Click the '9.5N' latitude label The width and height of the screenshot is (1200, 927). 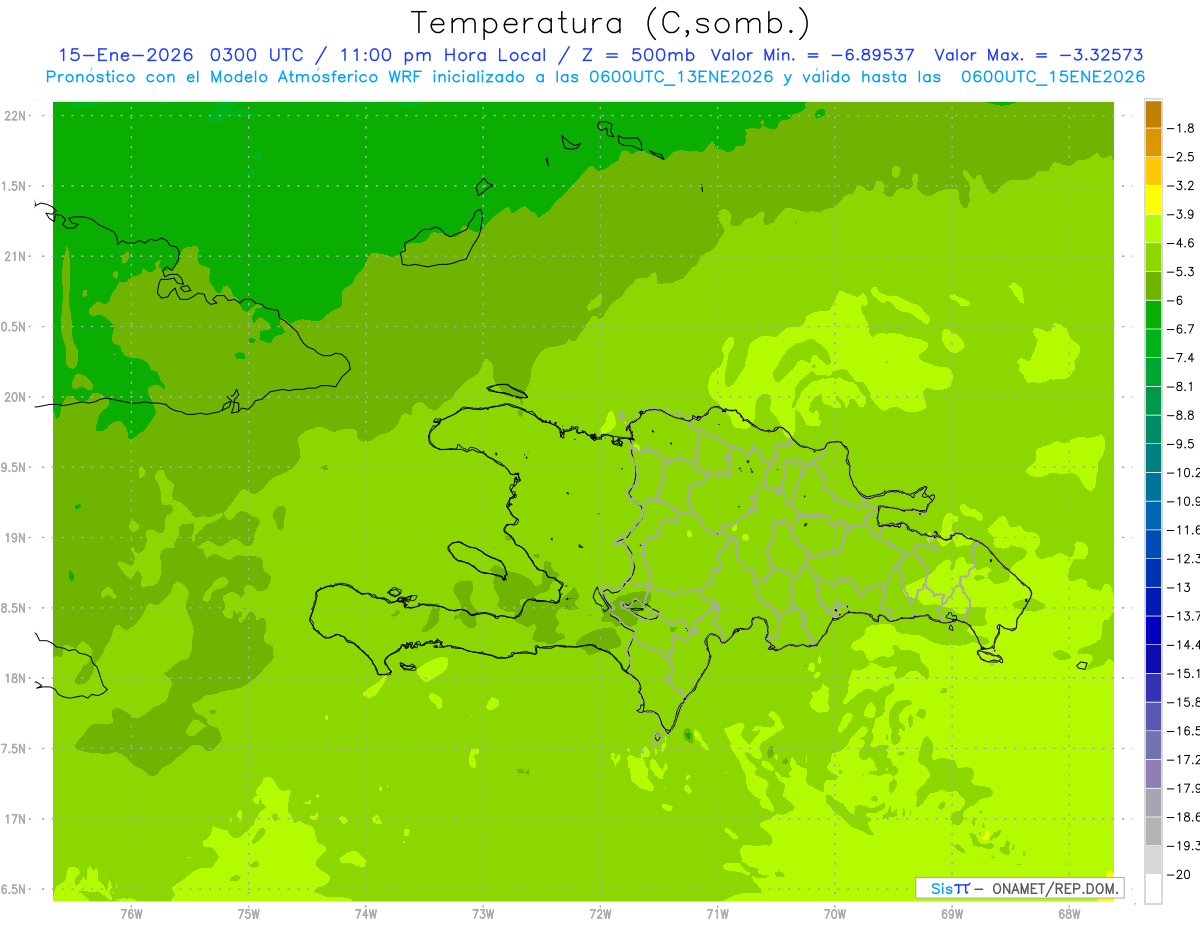tap(13, 467)
